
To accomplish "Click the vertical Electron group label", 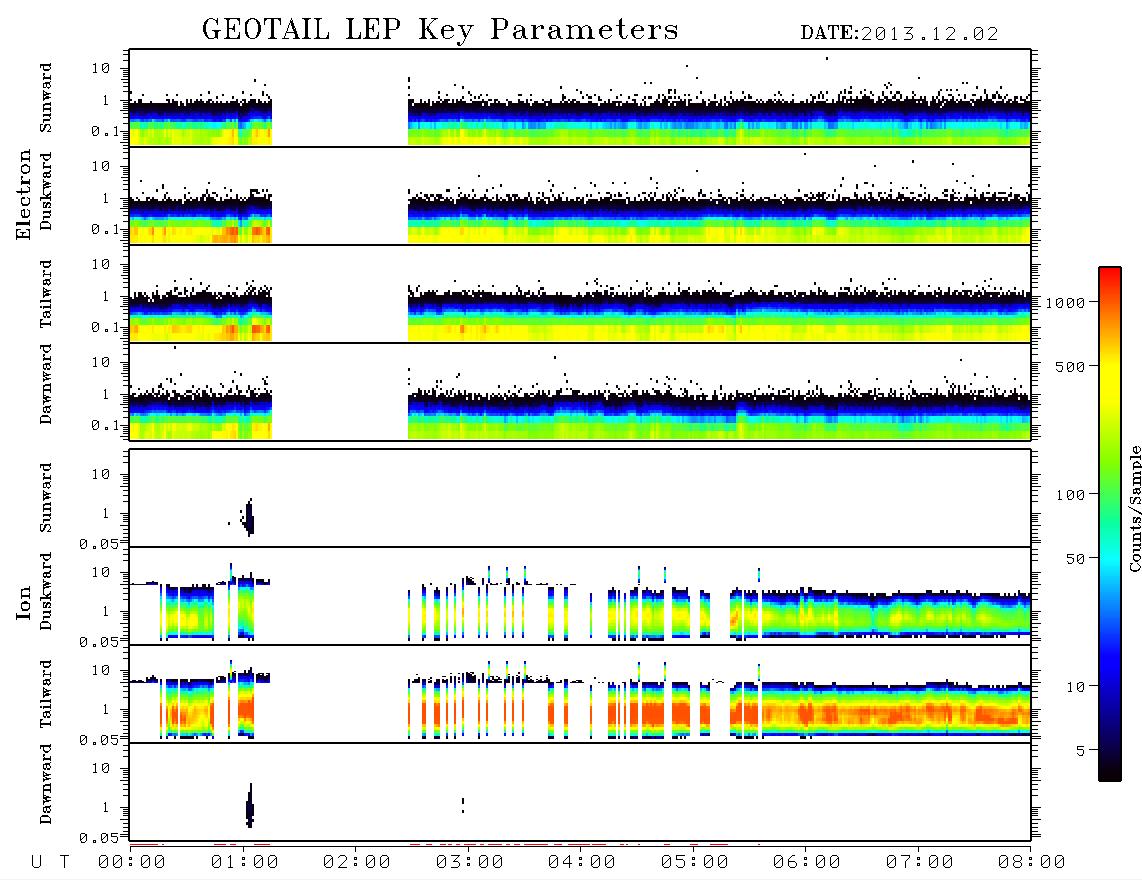I will pyautogui.click(x=24, y=195).
